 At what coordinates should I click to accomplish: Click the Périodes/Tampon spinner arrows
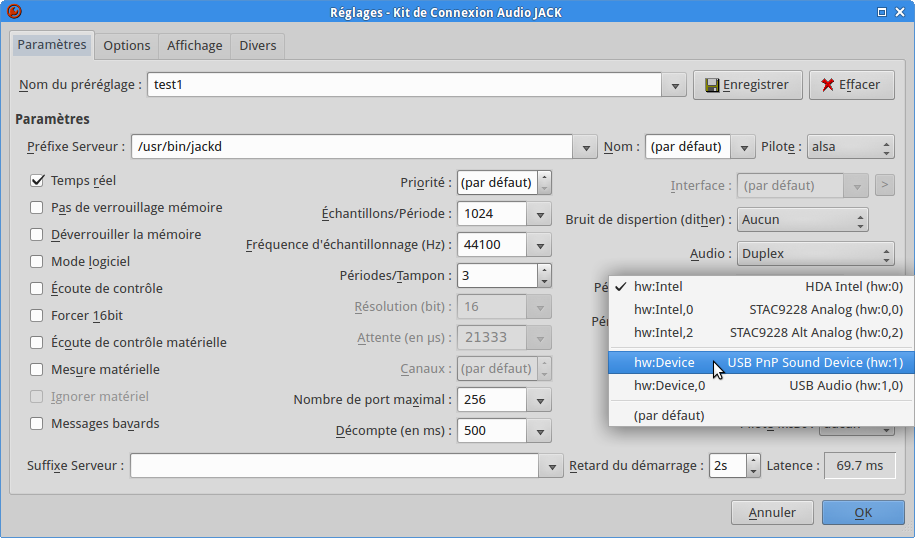click(x=542, y=275)
